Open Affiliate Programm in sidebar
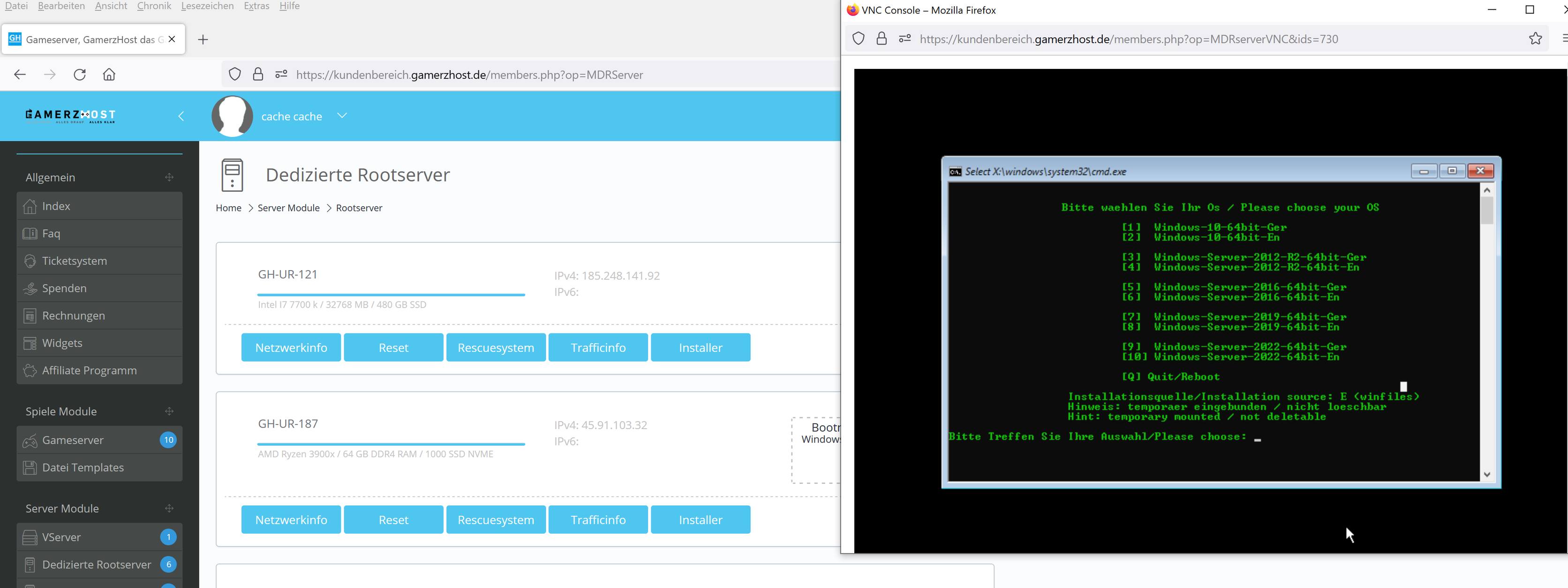This screenshot has height=588, width=1568. (x=100, y=370)
